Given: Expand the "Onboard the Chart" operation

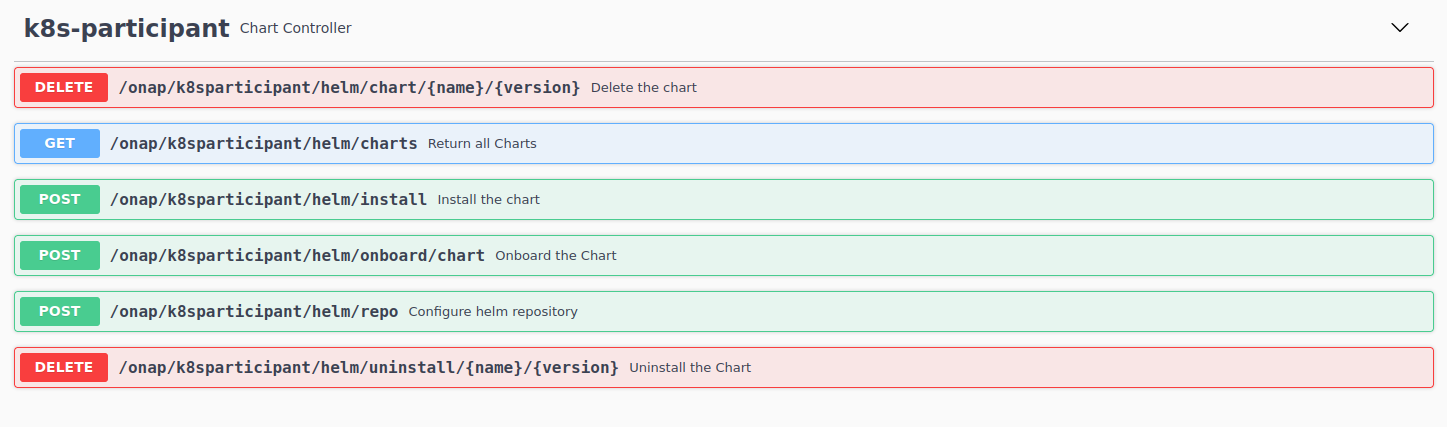Looking at the screenshot, I should [x=556, y=255].
